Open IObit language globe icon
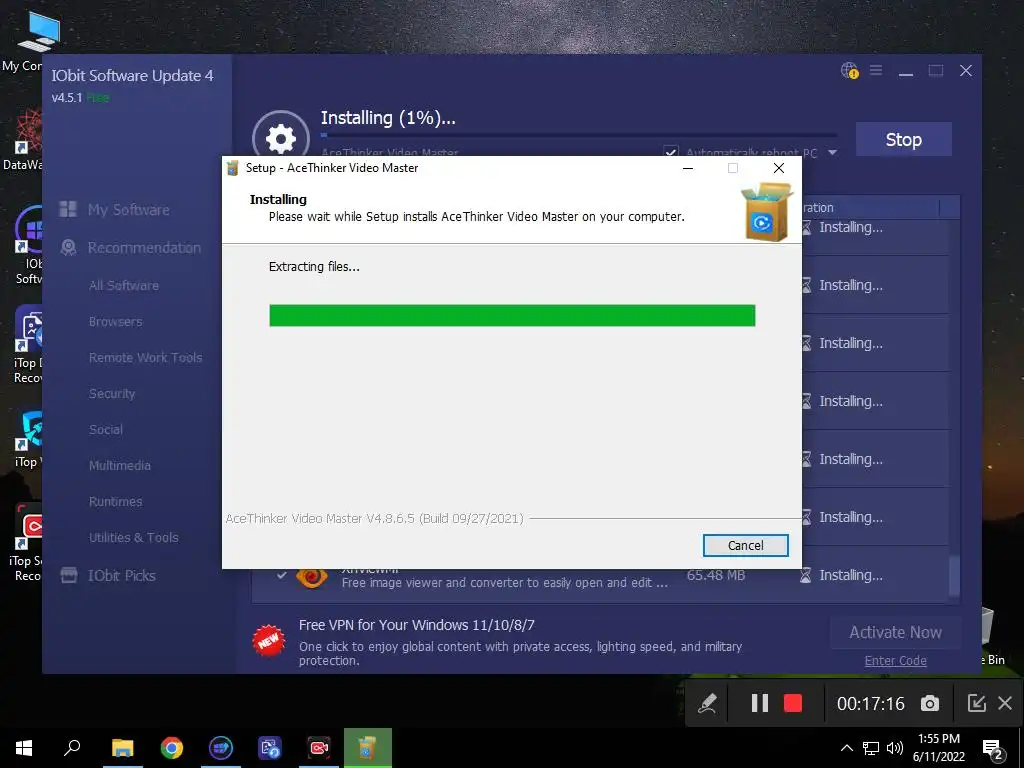Screen dimensions: 1024x768 [849, 71]
